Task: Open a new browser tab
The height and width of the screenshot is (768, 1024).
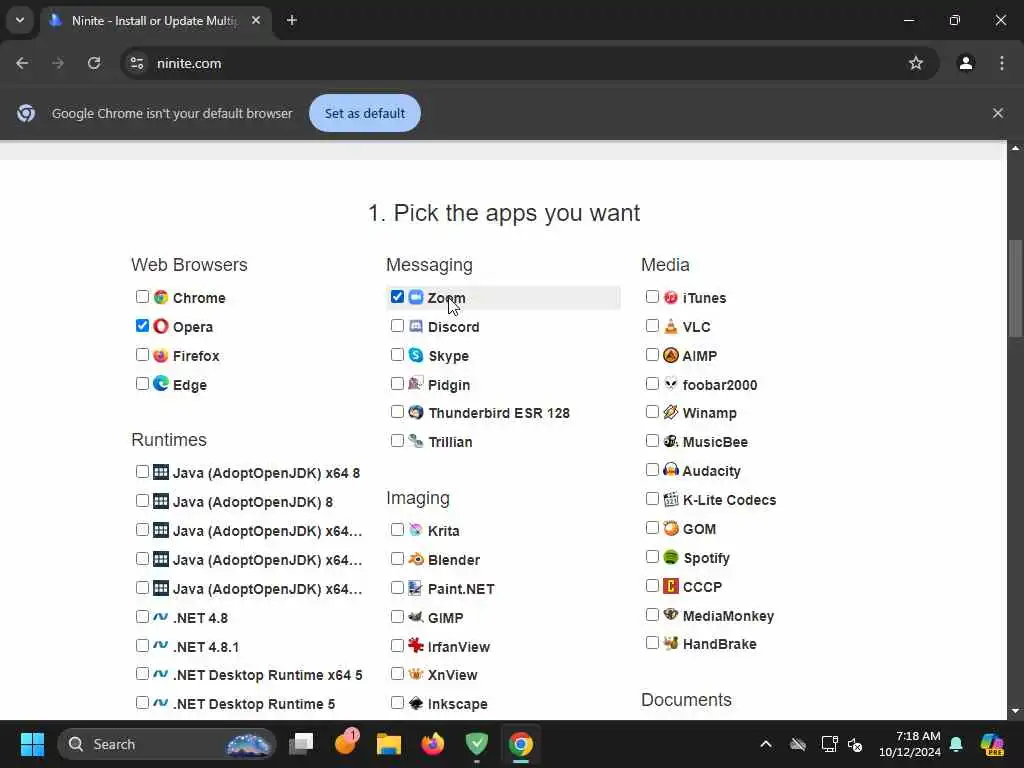Action: 292,20
